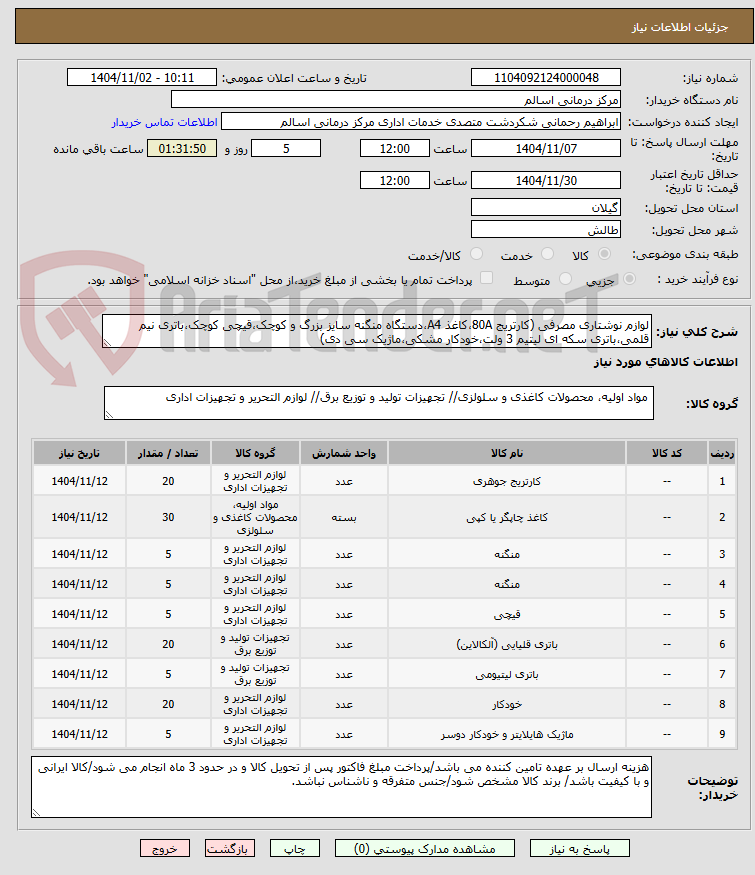Select the کارتریج جوهری table row
Screen dimensions: 755x875
coord(384,480)
